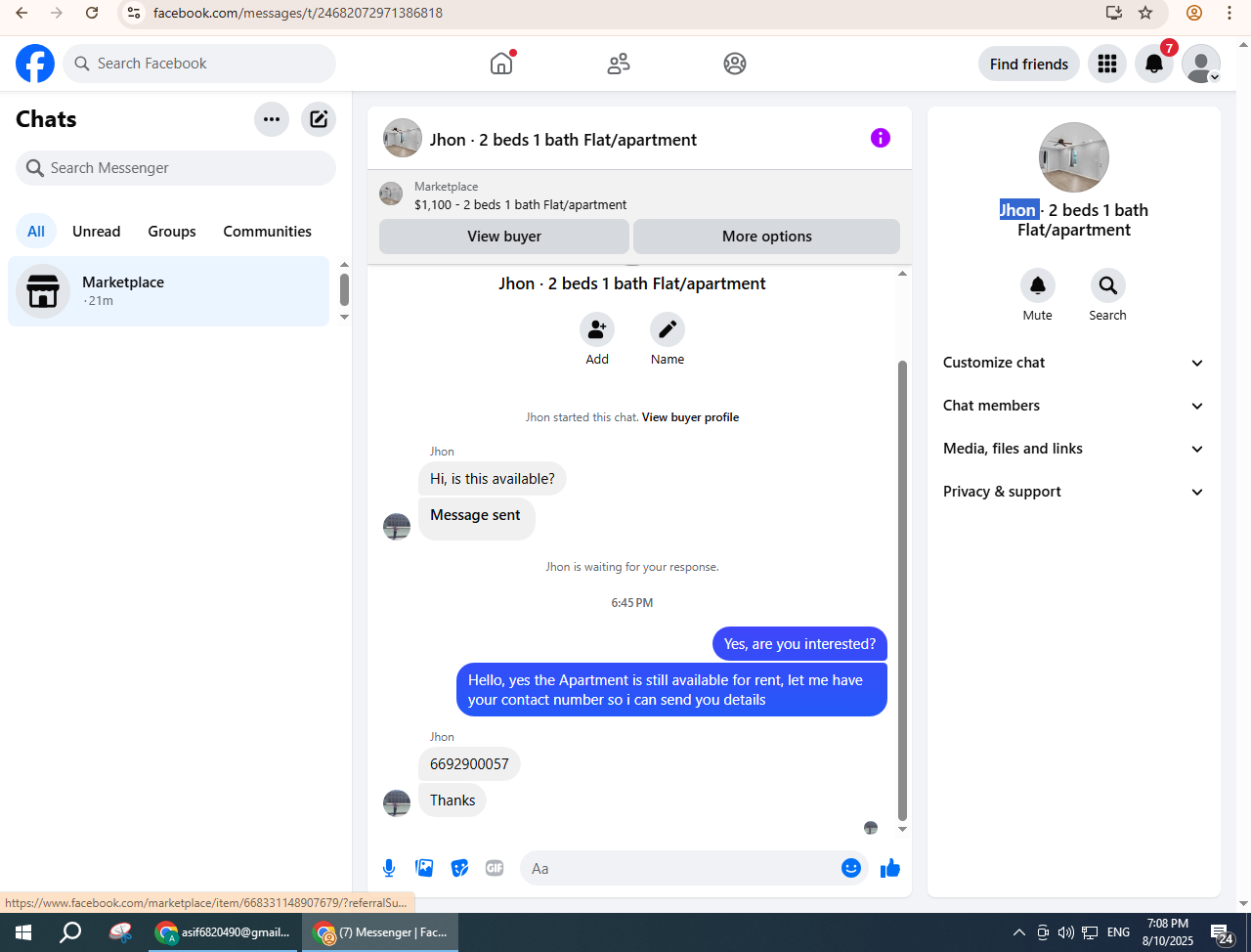Screen dimensions: 1251x952
Task: Search in conversation magnifier icon
Action: click(1108, 285)
